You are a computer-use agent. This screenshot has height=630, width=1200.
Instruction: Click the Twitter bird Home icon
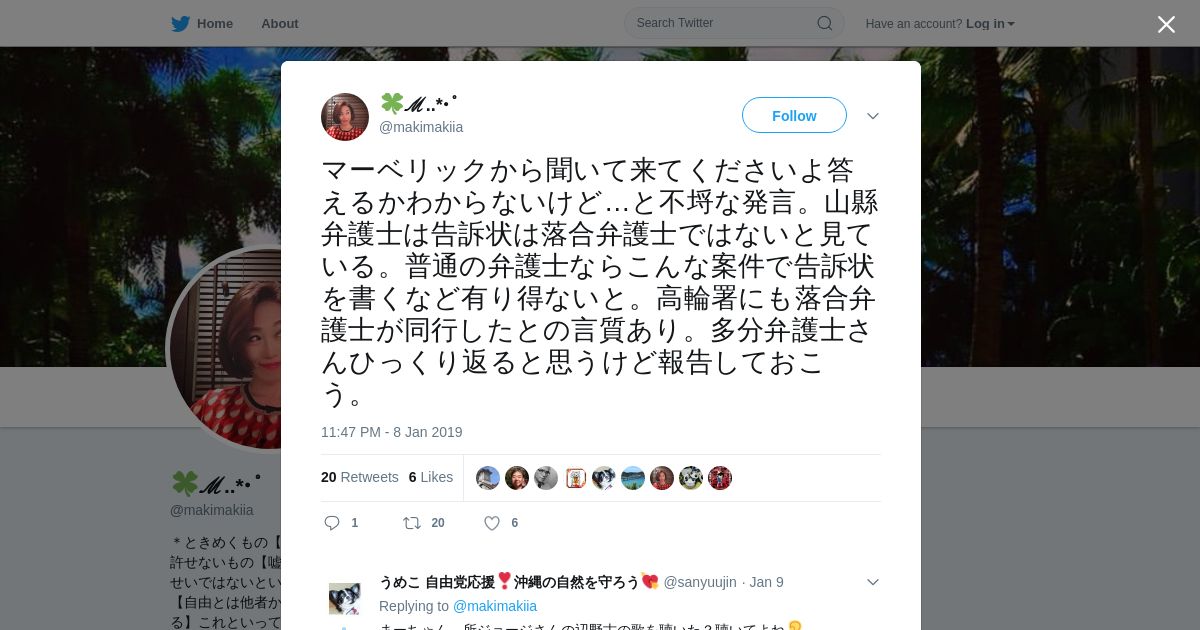click(x=180, y=24)
